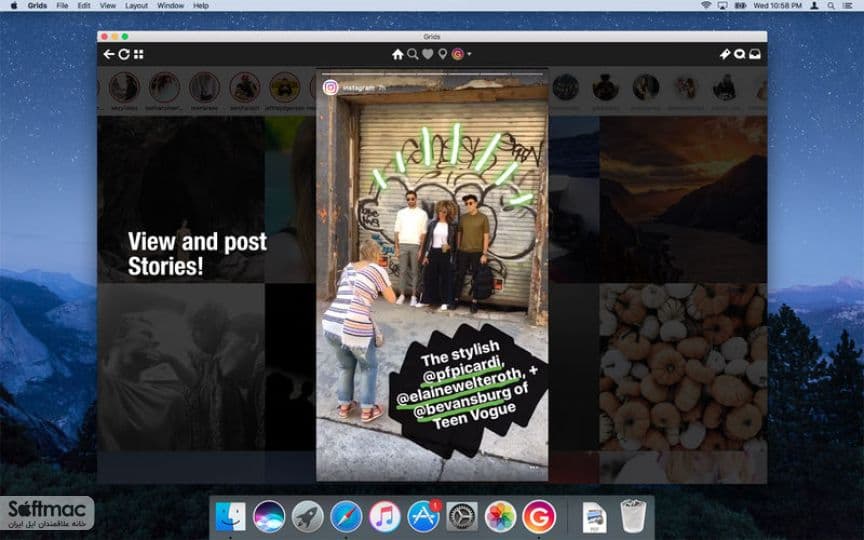This screenshot has height=540, width=864.
Task: Open Grids app from the Dock
Action: pyautogui.click(x=539, y=516)
